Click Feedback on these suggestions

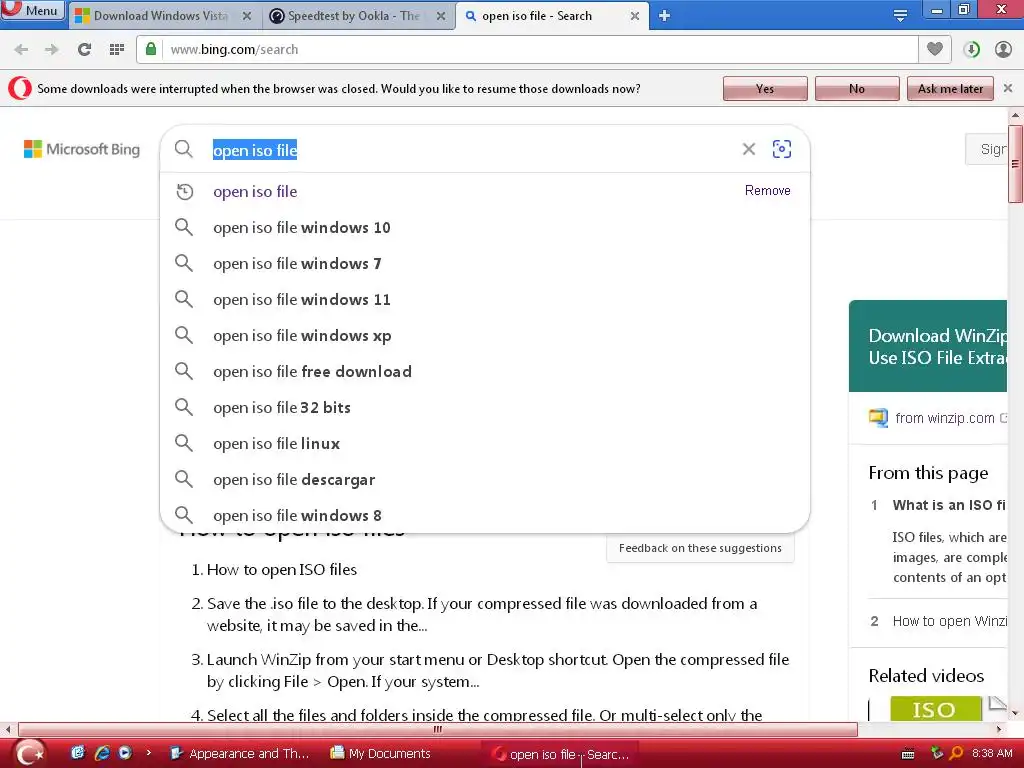tap(700, 548)
